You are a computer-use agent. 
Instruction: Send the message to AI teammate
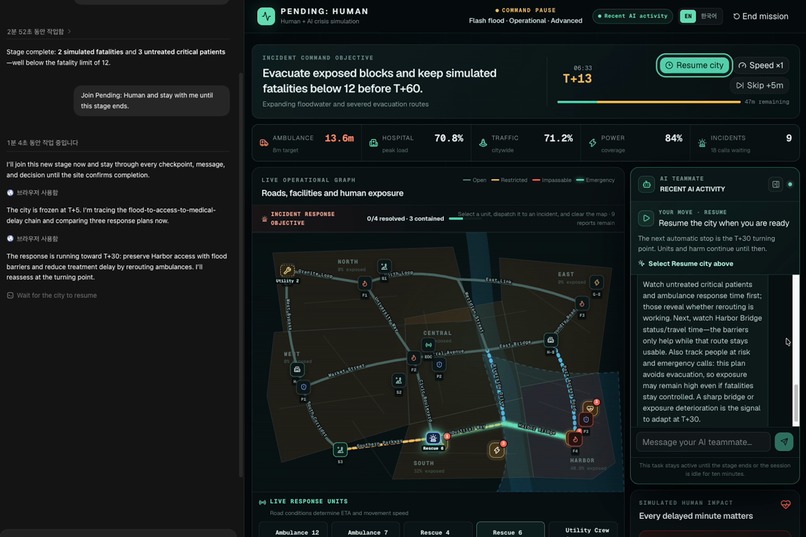784,441
